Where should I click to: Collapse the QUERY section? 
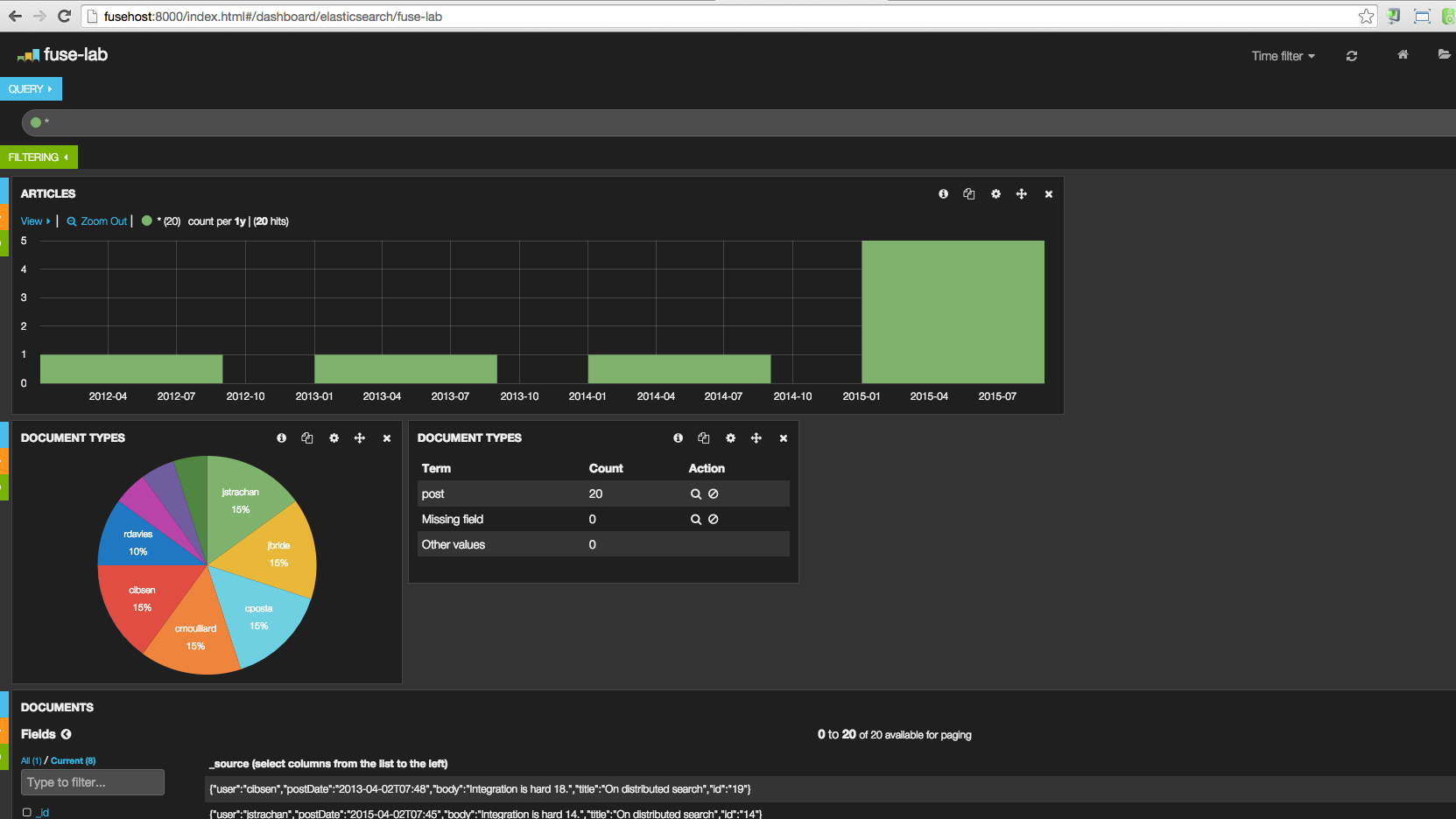click(x=31, y=89)
